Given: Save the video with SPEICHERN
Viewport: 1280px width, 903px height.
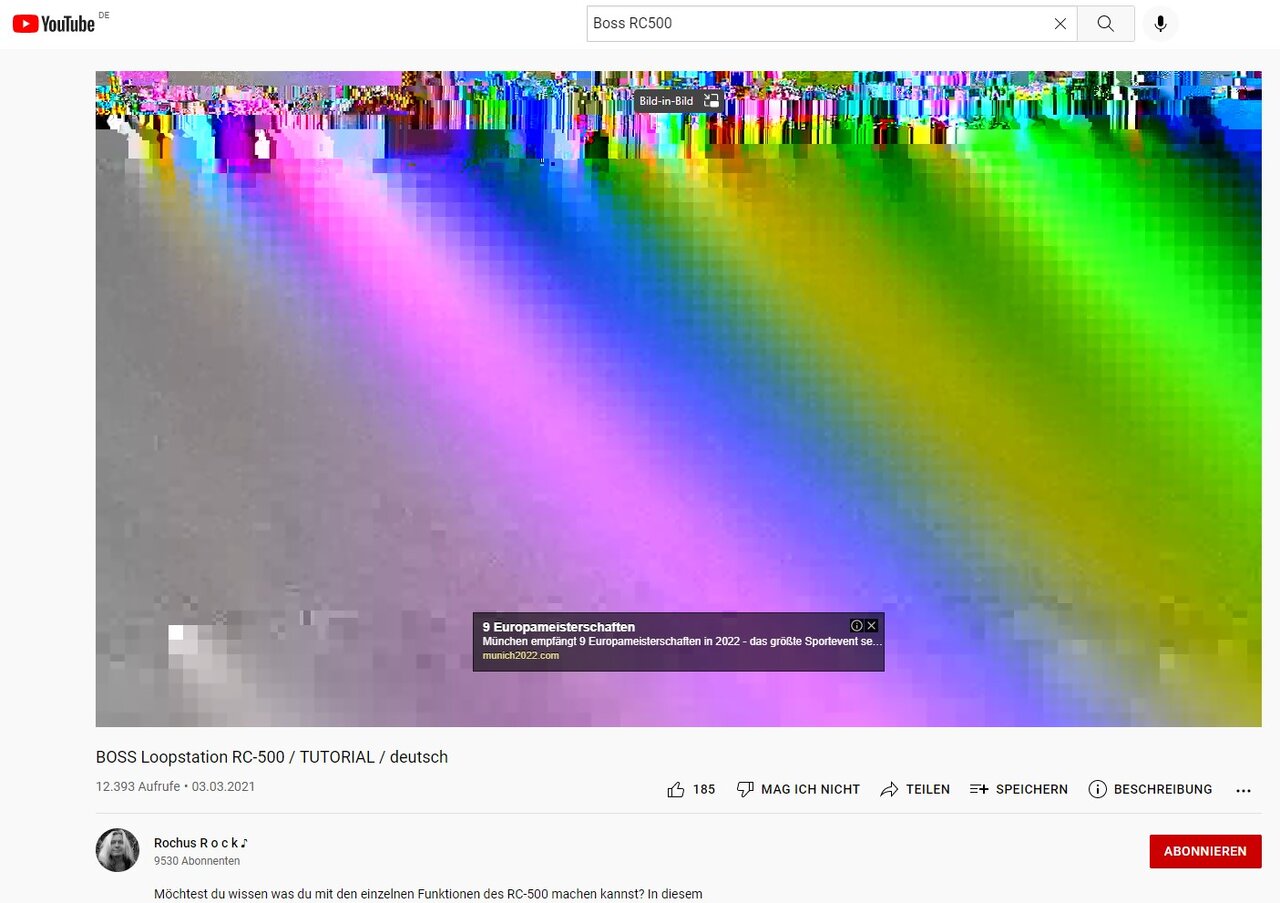Looking at the screenshot, I should (x=1019, y=789).
